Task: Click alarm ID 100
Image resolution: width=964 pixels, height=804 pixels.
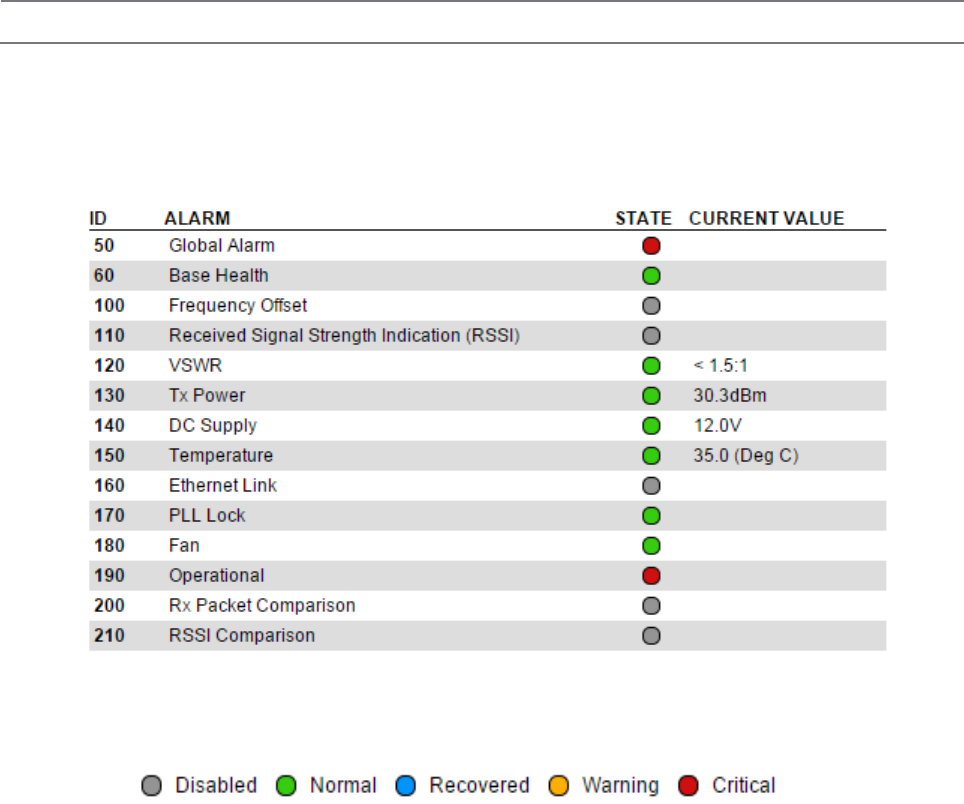Action: click(109, 305)
